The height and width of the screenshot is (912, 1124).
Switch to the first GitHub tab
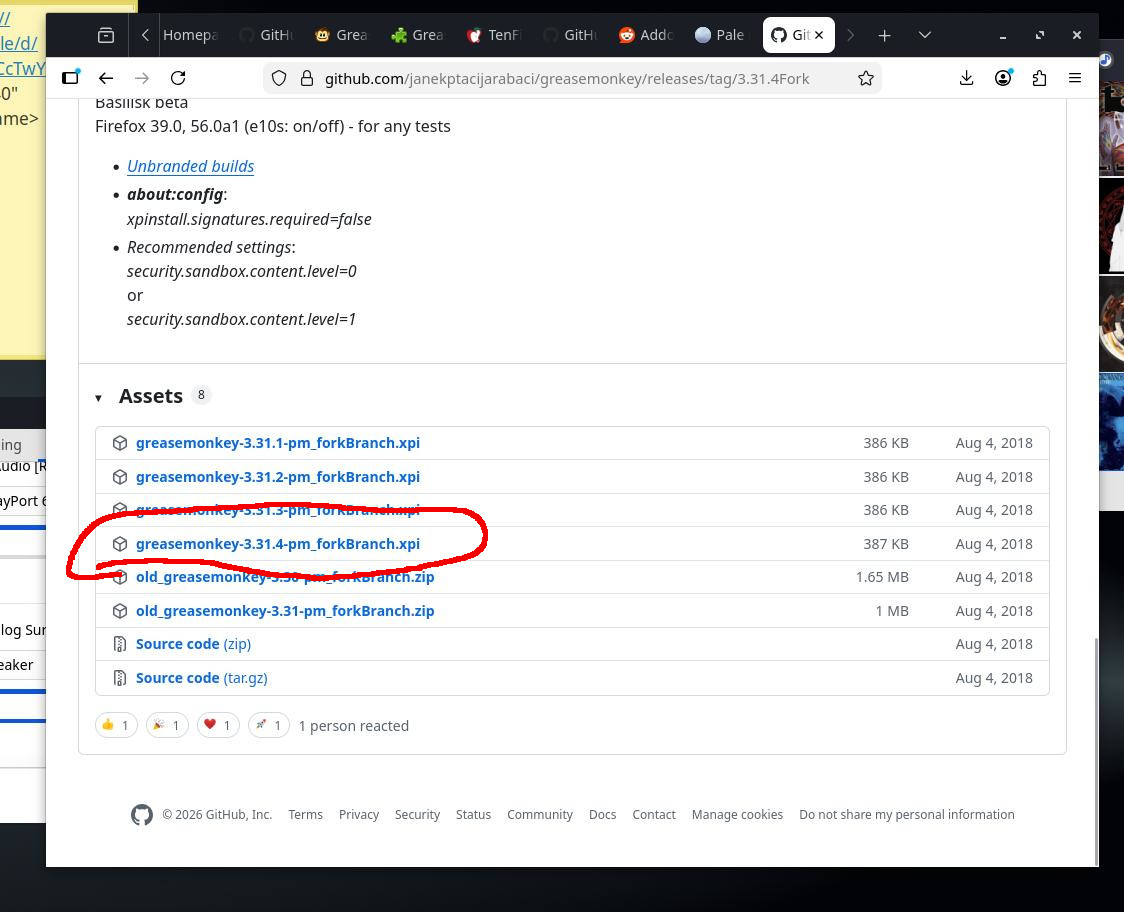tap(267, 35)
